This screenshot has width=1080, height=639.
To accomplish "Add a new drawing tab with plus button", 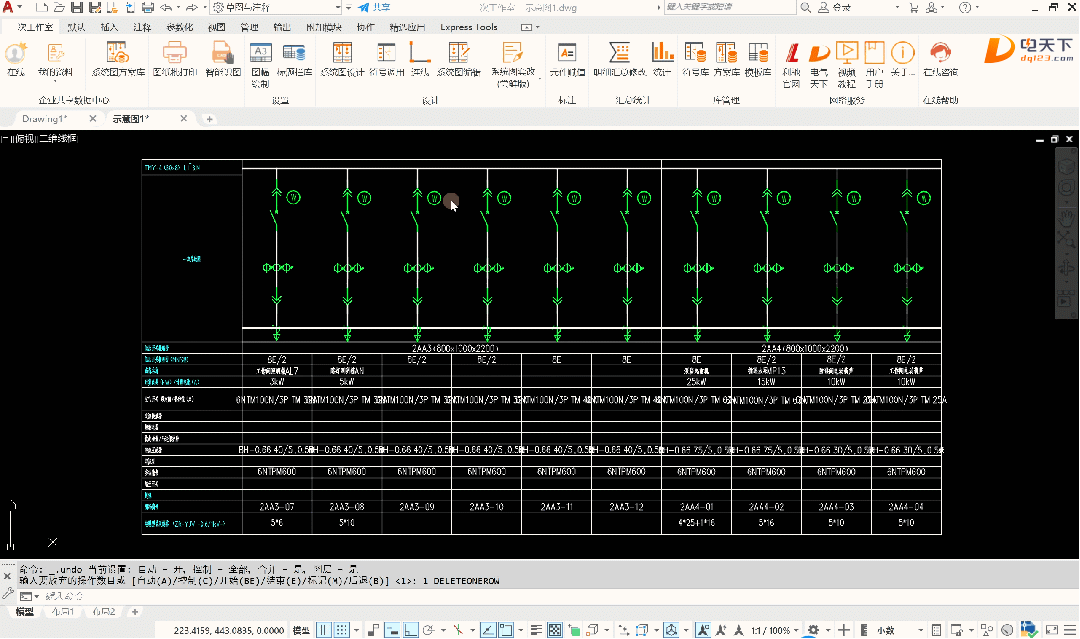I will point(210,119).
